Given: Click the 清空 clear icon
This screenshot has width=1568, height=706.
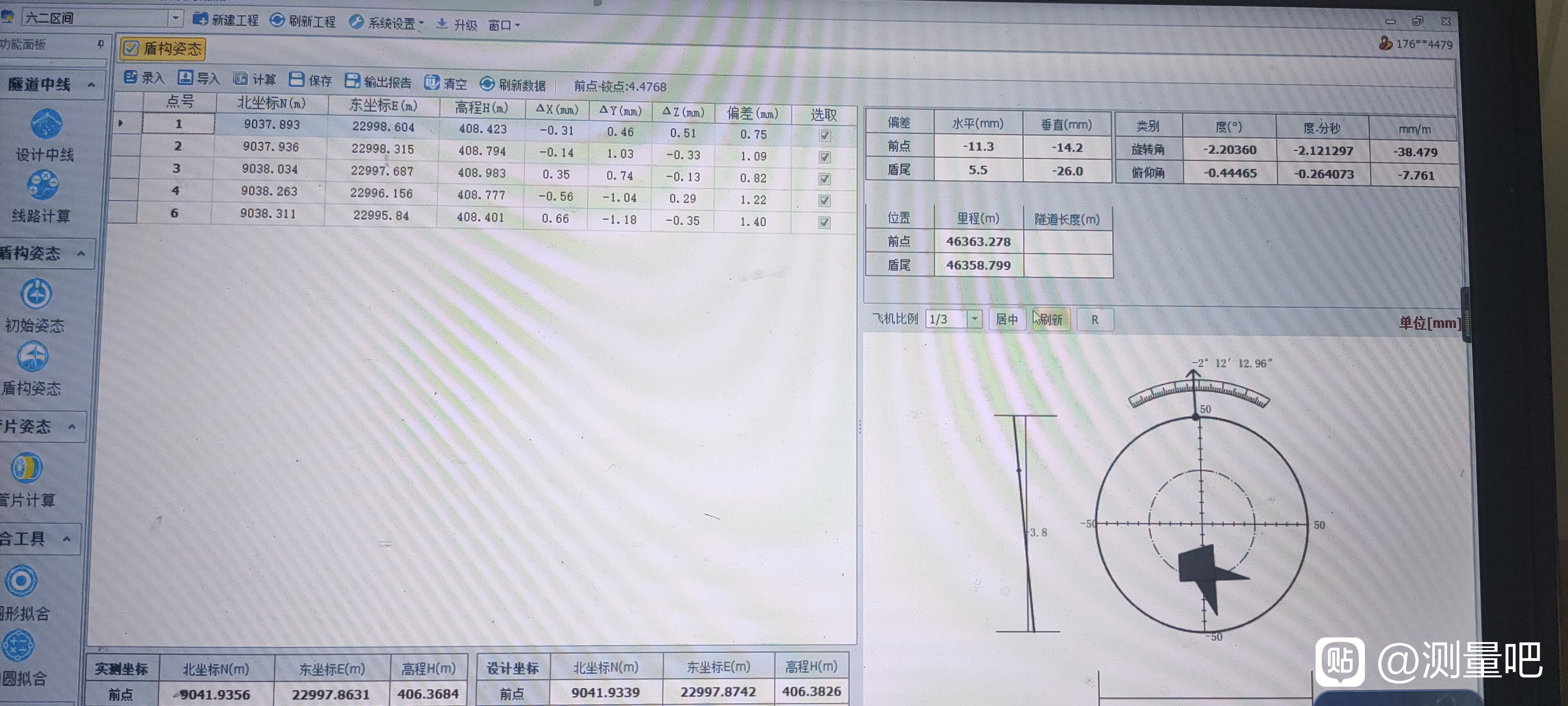Looking at the screenshot, I should coord(432,82).
